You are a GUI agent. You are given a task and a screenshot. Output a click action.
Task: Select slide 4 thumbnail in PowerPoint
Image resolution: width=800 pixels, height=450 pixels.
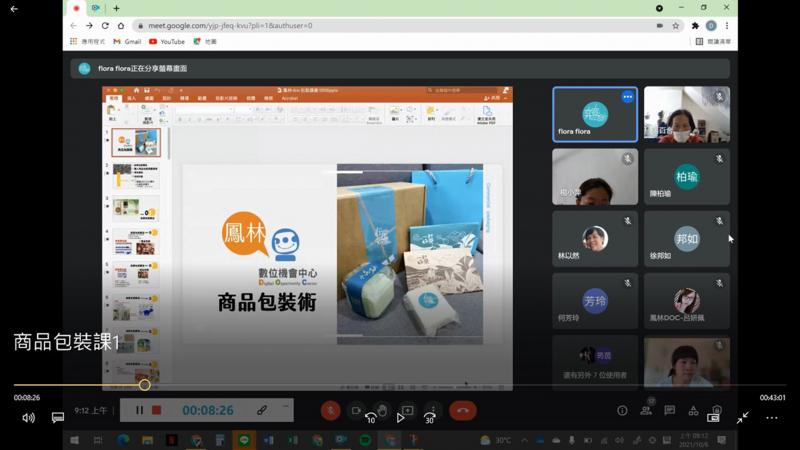(136, 242)
